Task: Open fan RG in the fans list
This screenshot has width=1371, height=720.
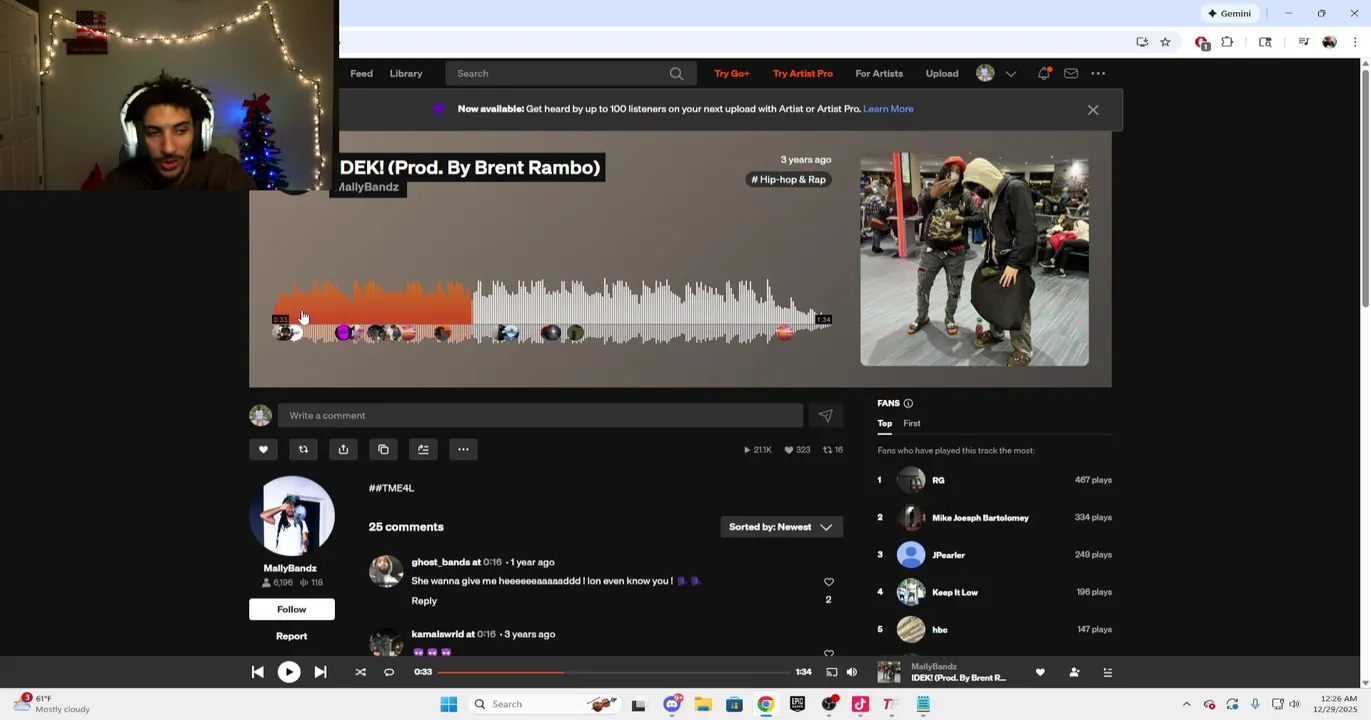Action: pos(938,481)
